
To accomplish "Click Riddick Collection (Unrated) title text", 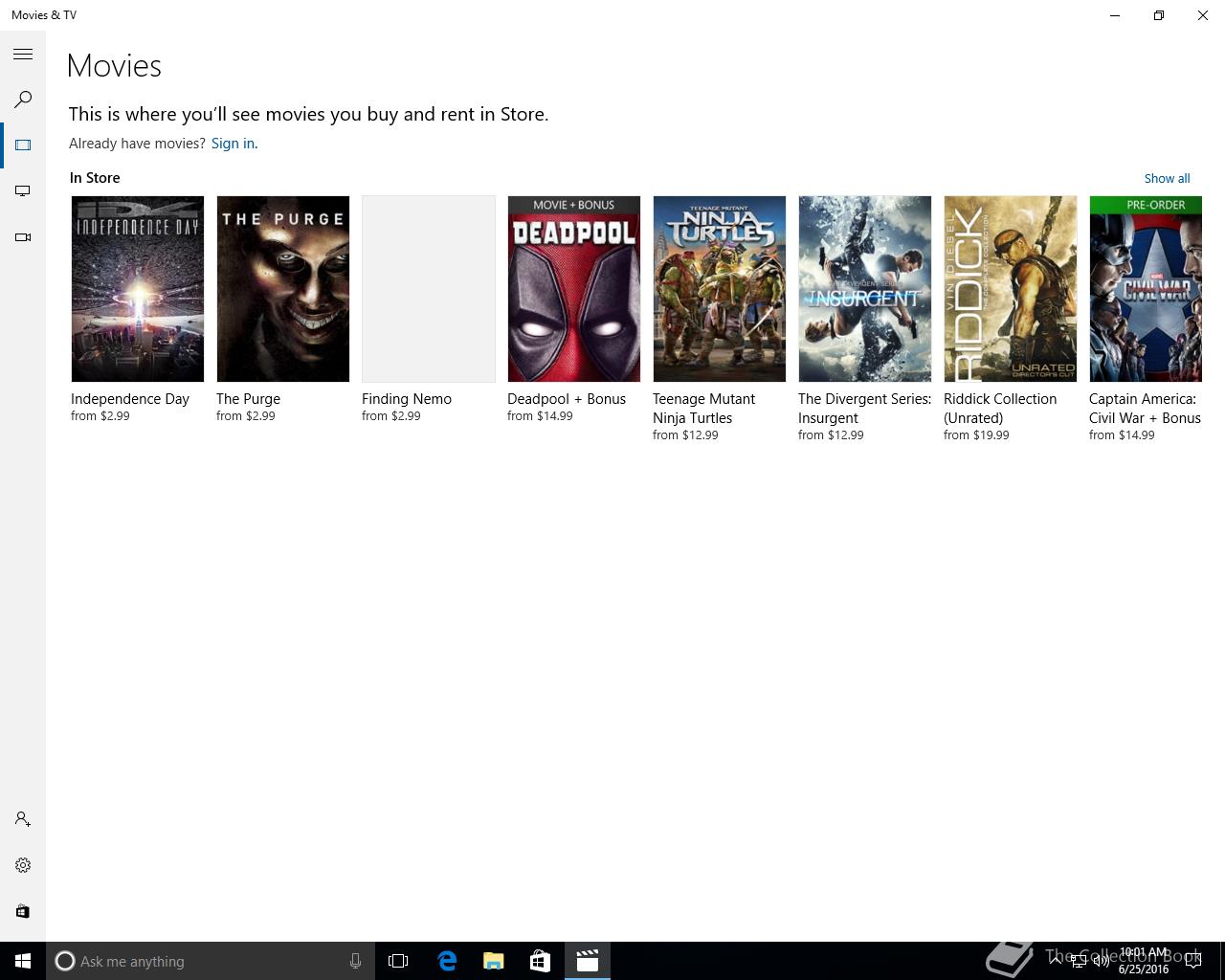I will pyautogui.click(x=1000, y=409).
